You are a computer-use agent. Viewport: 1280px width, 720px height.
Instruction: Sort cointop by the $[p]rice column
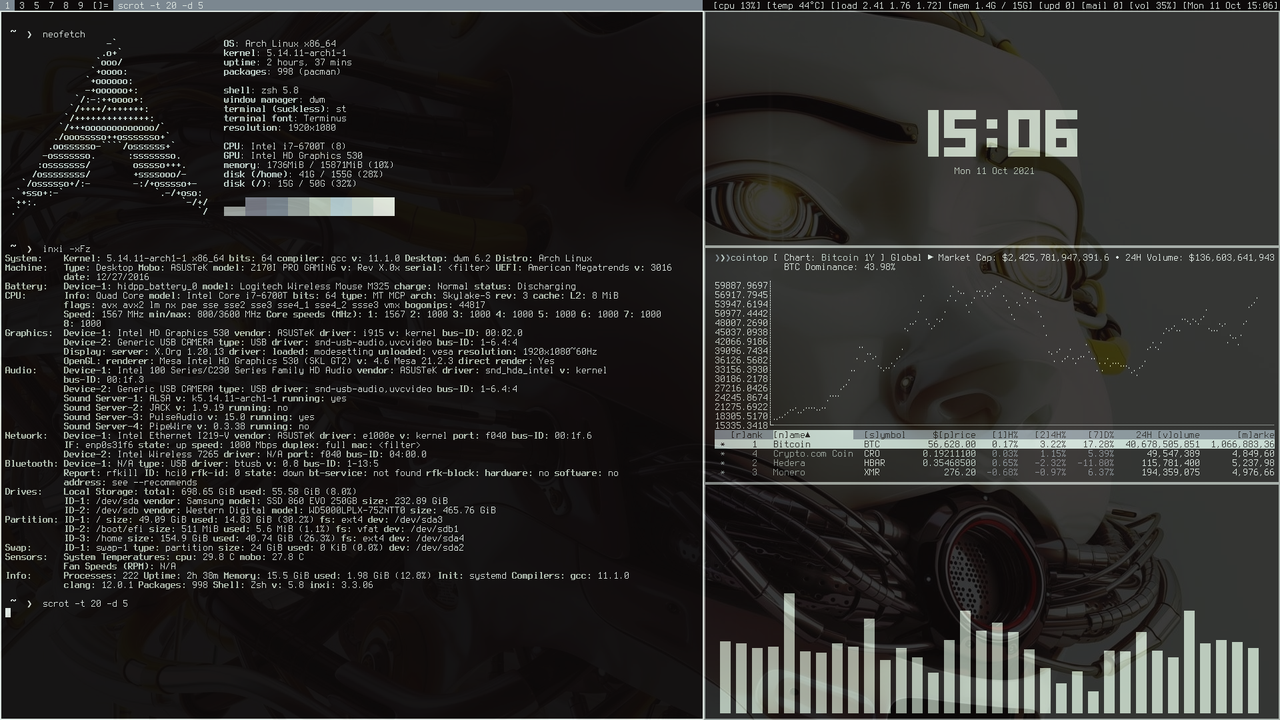(954, 435)
